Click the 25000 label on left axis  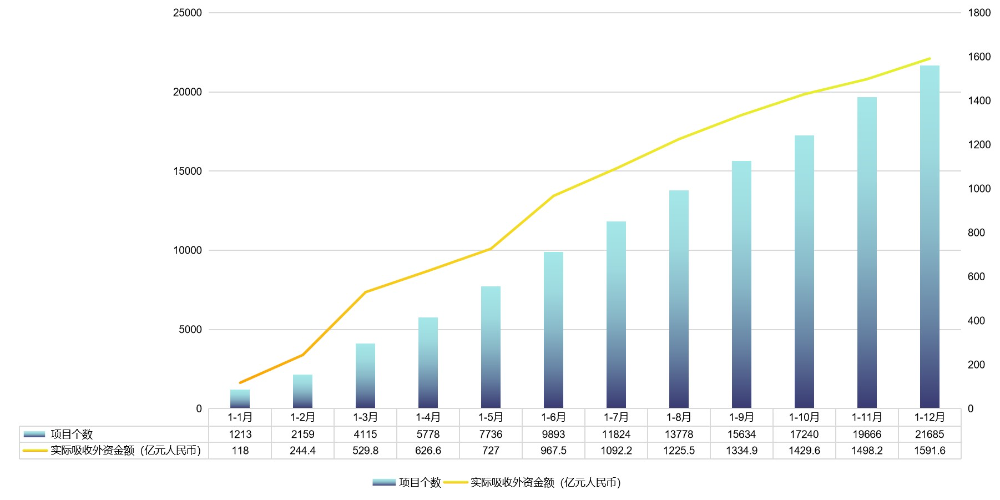[x=188, y=13]
